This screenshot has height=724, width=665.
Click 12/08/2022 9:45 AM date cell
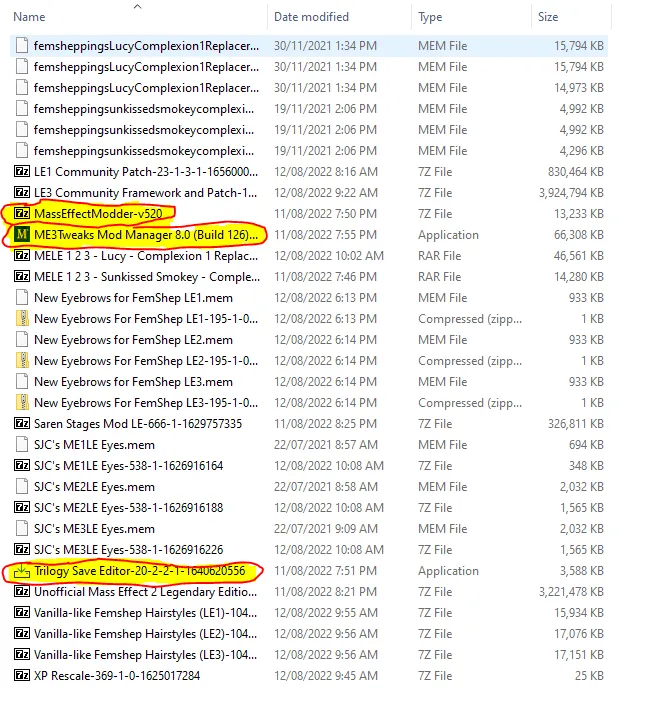(326, 676)
